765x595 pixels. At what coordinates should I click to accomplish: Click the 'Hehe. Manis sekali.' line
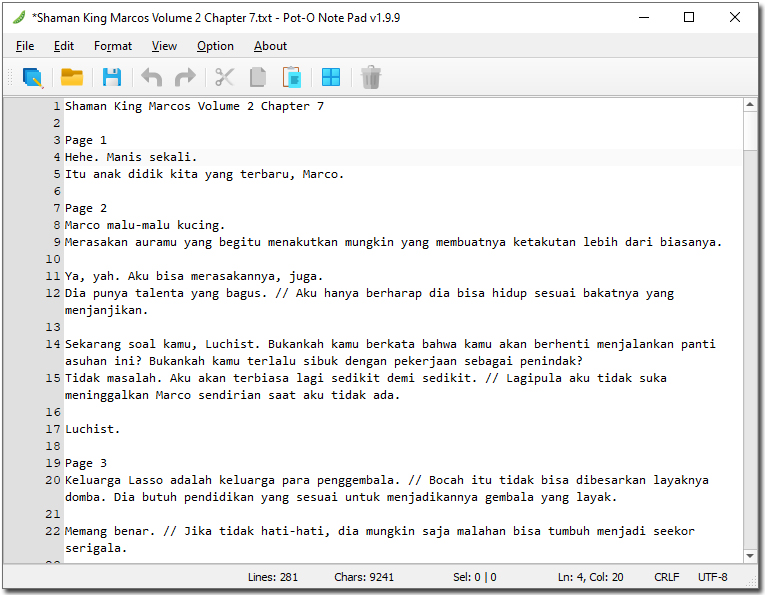click(131, 157)
